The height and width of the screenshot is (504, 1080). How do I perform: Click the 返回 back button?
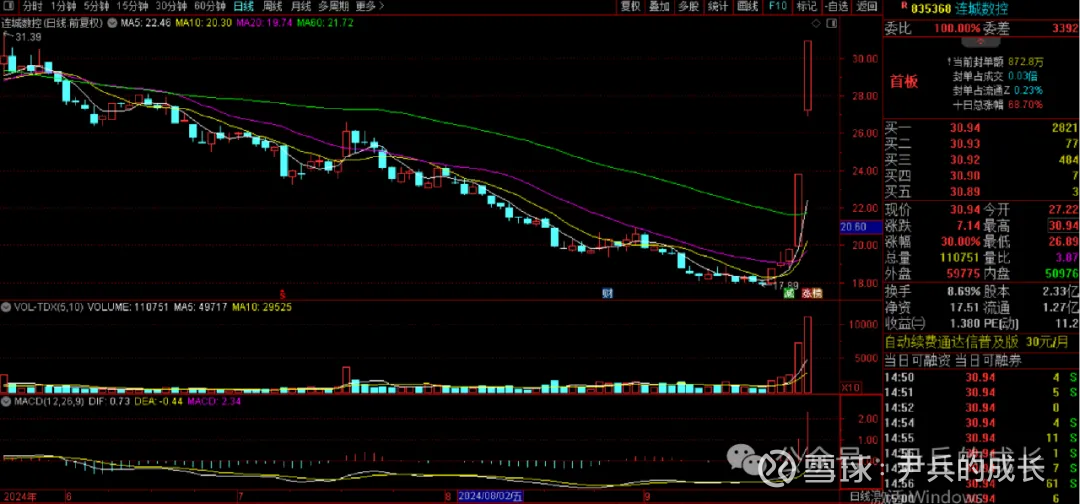click(x=866, y=7)
